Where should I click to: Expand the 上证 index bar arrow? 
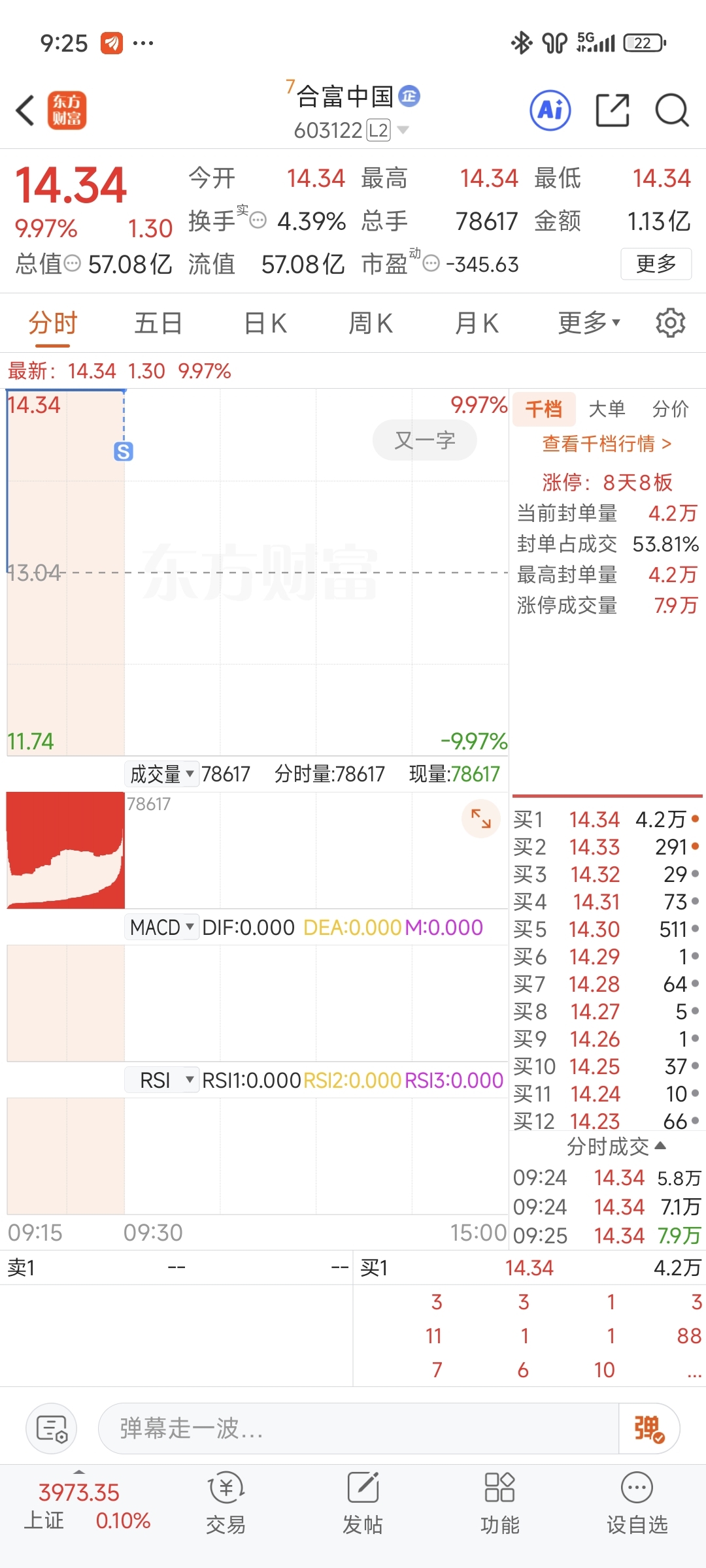79,1471
